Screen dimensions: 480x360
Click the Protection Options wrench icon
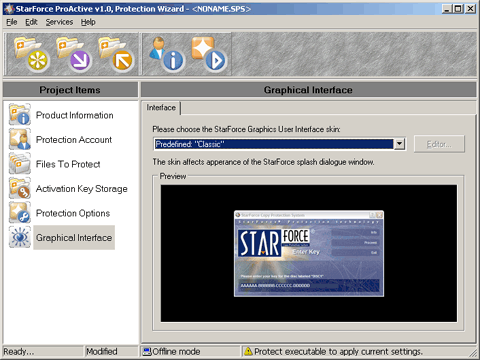20,213
